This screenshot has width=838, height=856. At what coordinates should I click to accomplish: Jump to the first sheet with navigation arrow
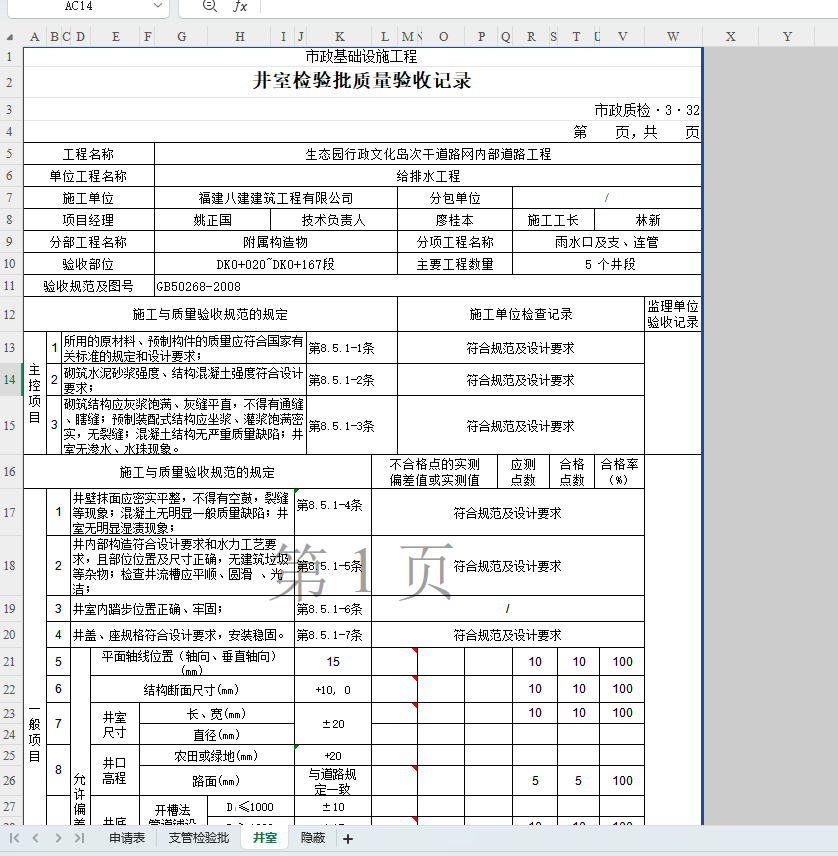tap(15, 838)
